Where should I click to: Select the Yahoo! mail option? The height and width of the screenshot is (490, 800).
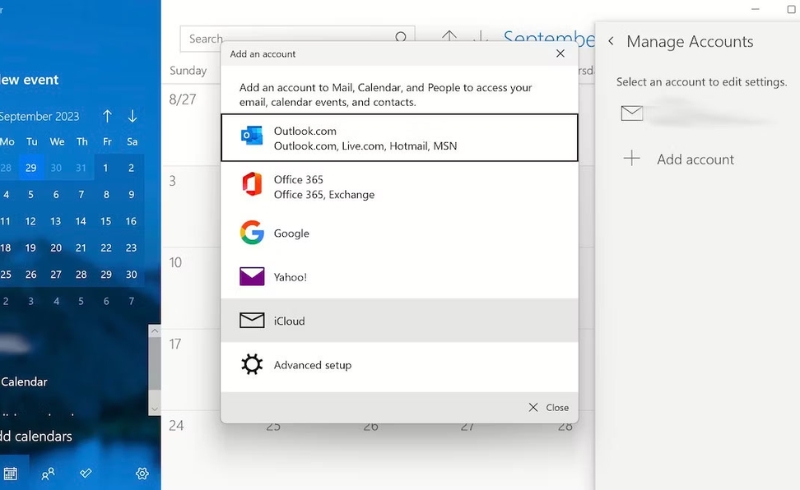point(399,277)
